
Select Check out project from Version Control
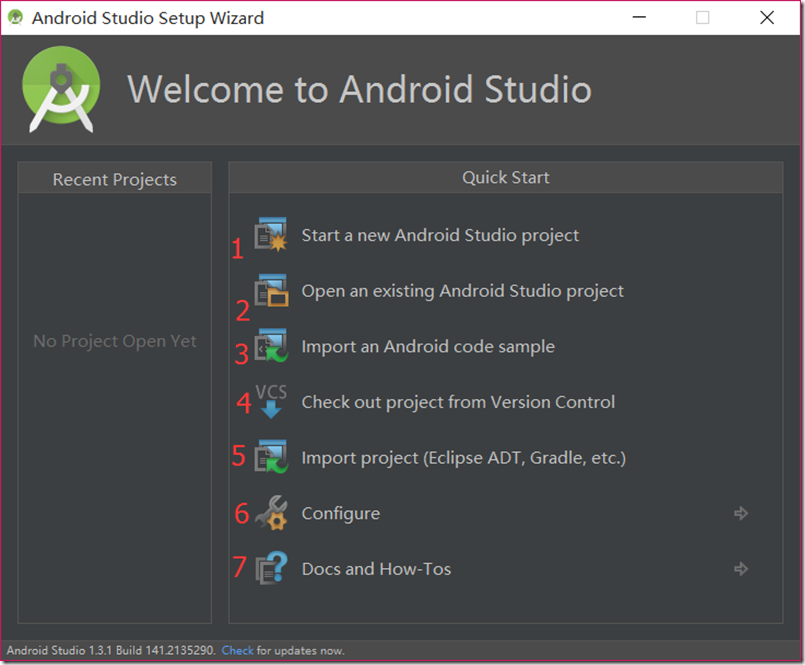tap(458, 402)
